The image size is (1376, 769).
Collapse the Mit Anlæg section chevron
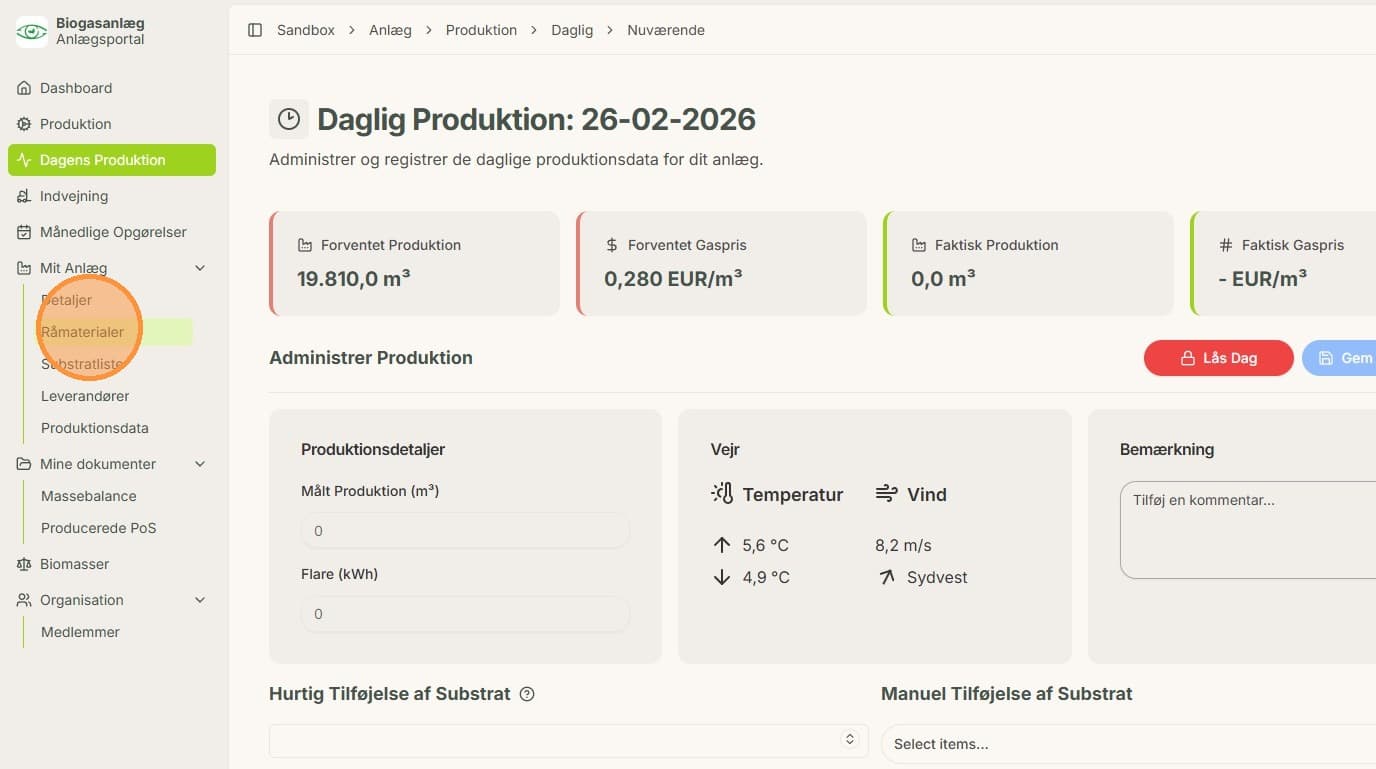(200, 268)
